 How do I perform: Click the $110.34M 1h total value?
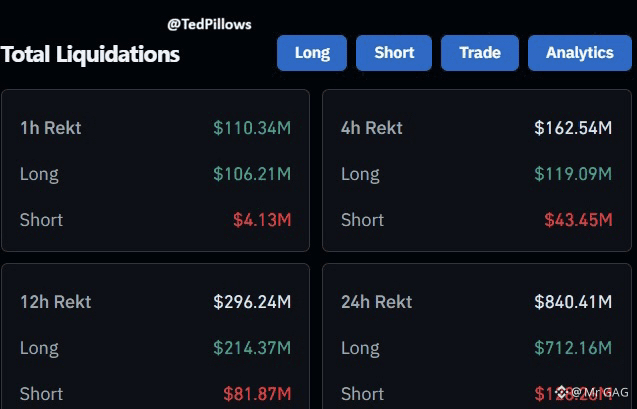[x=252, y=128]
